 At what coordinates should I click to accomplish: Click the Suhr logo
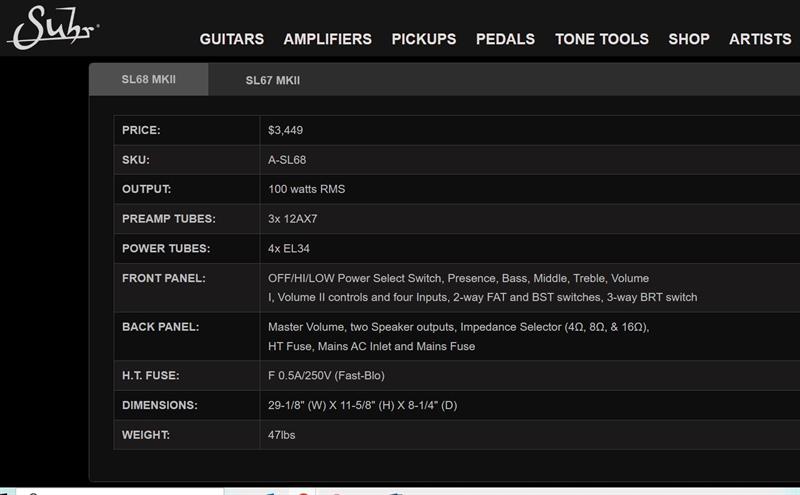tap(52, 27)
